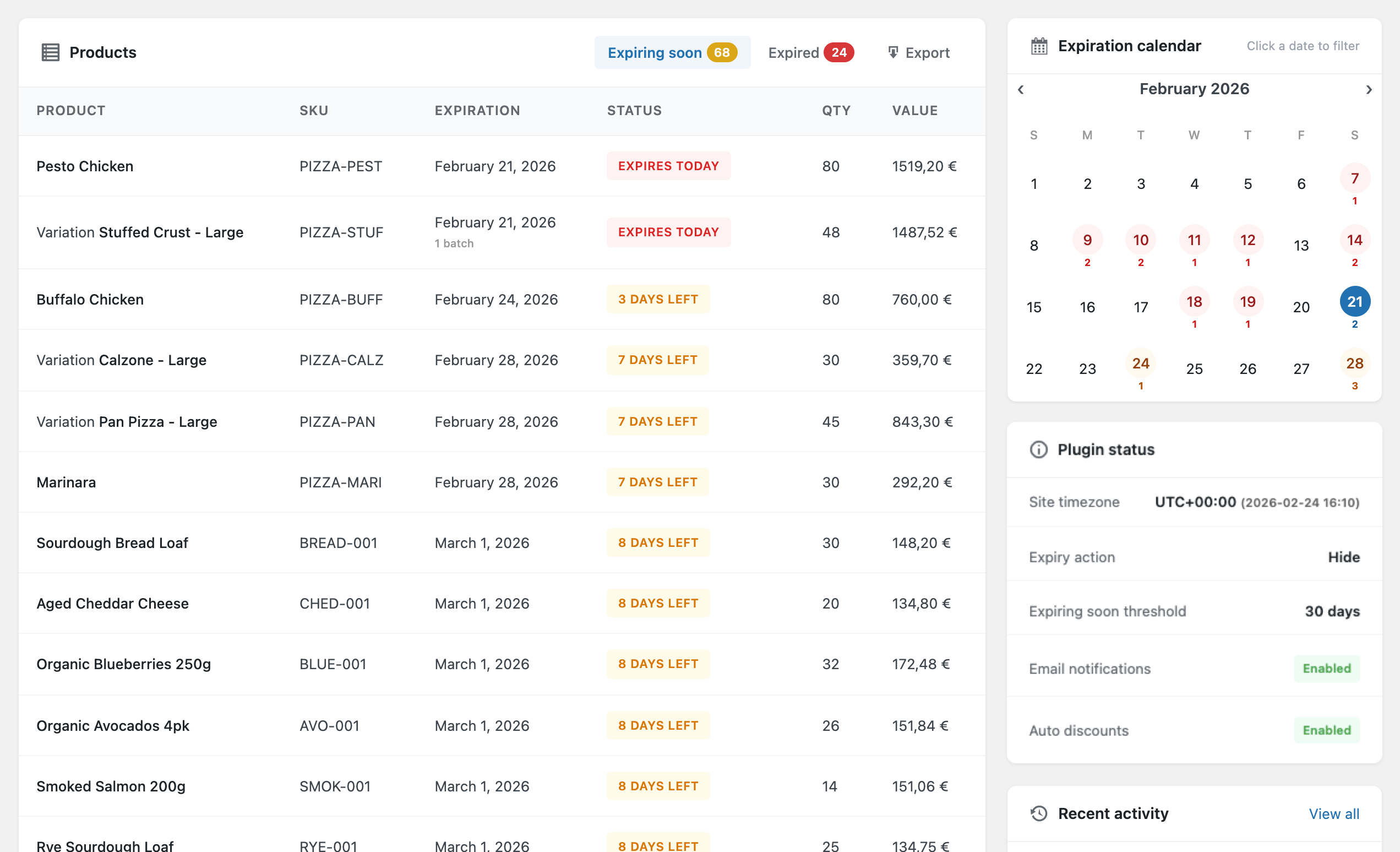1400x852 pixels.
Task: Go to previous month with left chevron
Action: click(x=1021, y=89)
